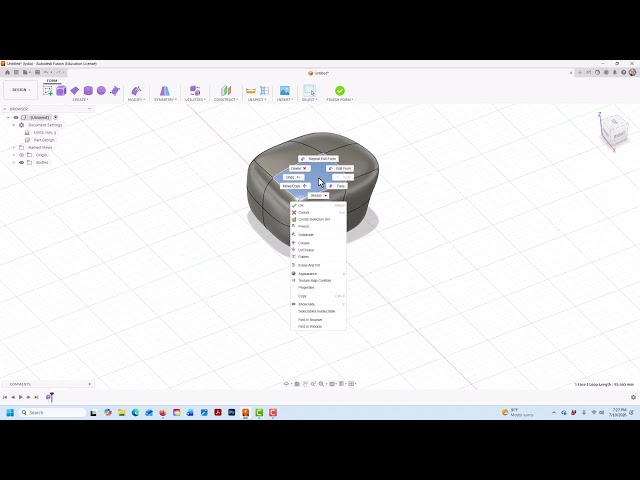
Task: Select the Sphere form tool
Action: 101,91
